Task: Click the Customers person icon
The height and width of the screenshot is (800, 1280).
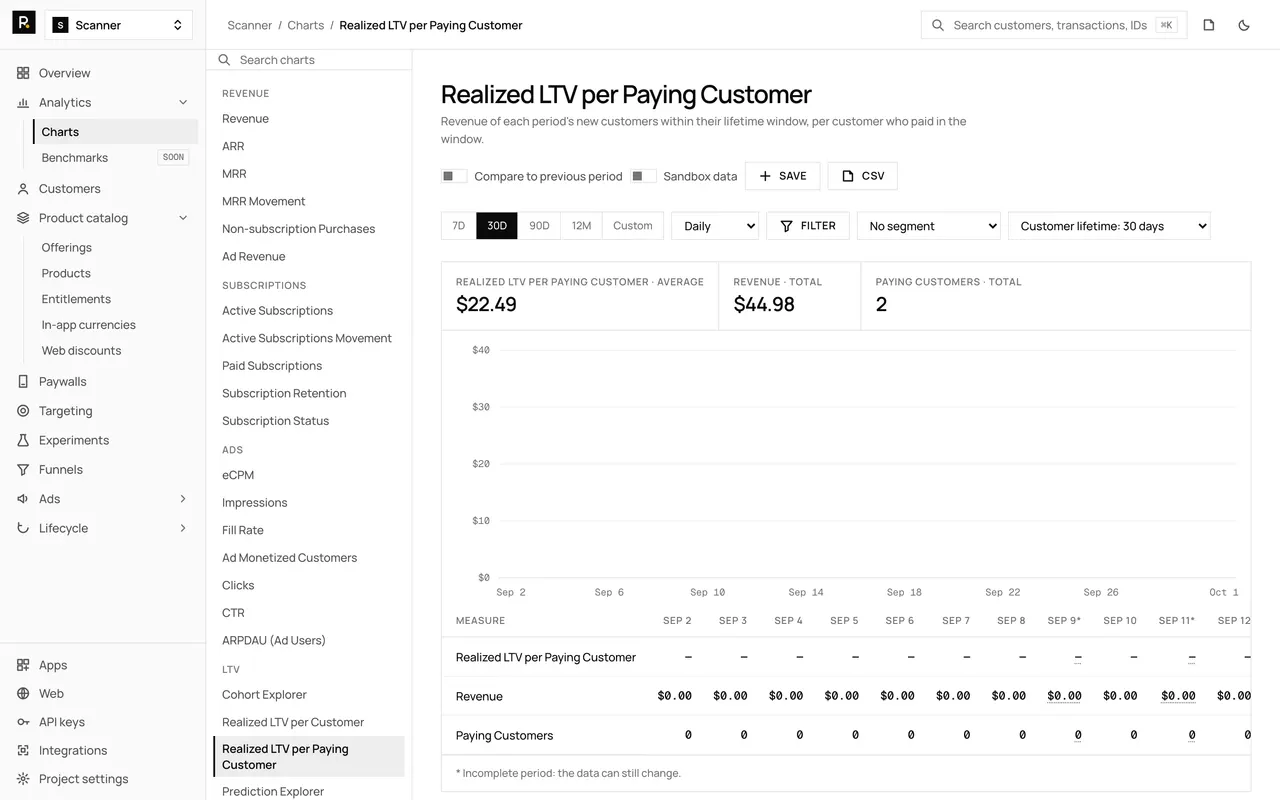Action: [x=23, y=188]
